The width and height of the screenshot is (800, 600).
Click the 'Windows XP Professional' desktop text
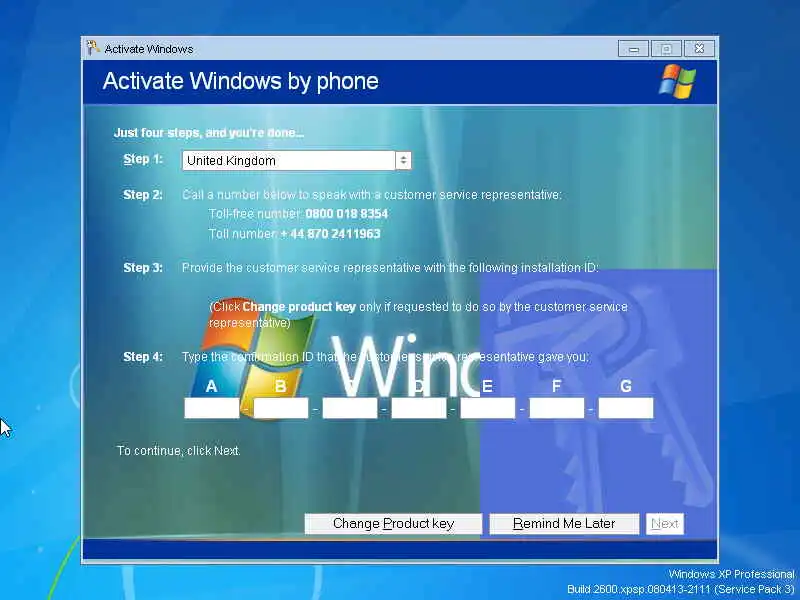[x=732, y=574]
